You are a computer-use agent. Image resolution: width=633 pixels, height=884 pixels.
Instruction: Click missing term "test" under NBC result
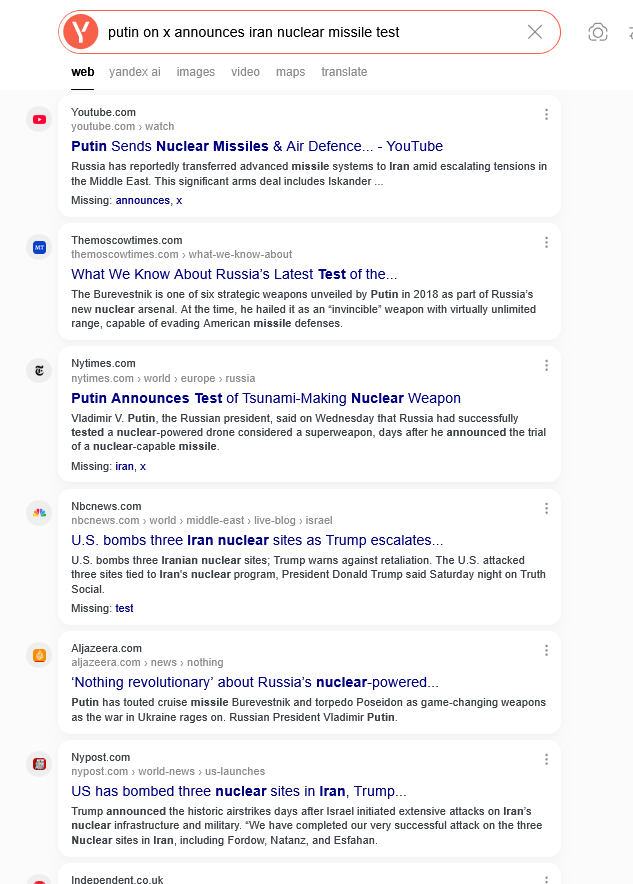pos(124,608)
